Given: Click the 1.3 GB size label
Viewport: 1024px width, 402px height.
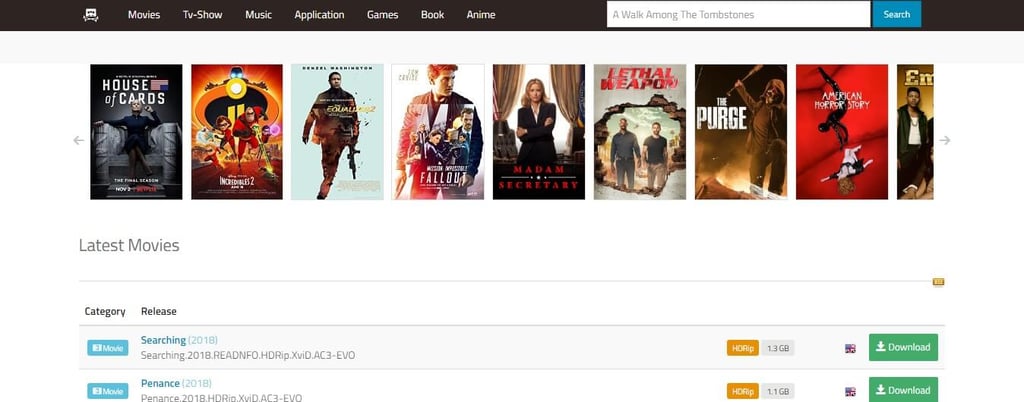Looking at the screenshot, I should tap(778, 348).
